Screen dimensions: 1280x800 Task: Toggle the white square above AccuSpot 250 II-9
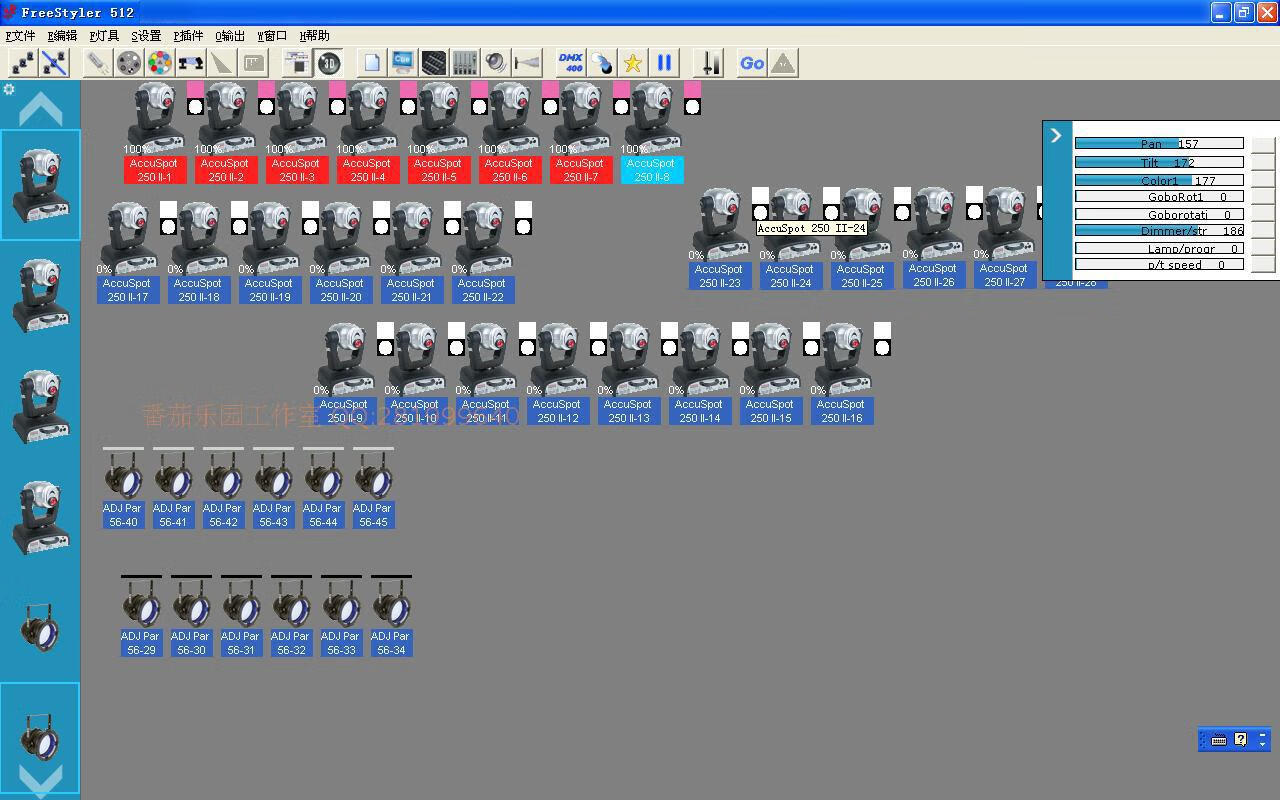click(385, 330)
